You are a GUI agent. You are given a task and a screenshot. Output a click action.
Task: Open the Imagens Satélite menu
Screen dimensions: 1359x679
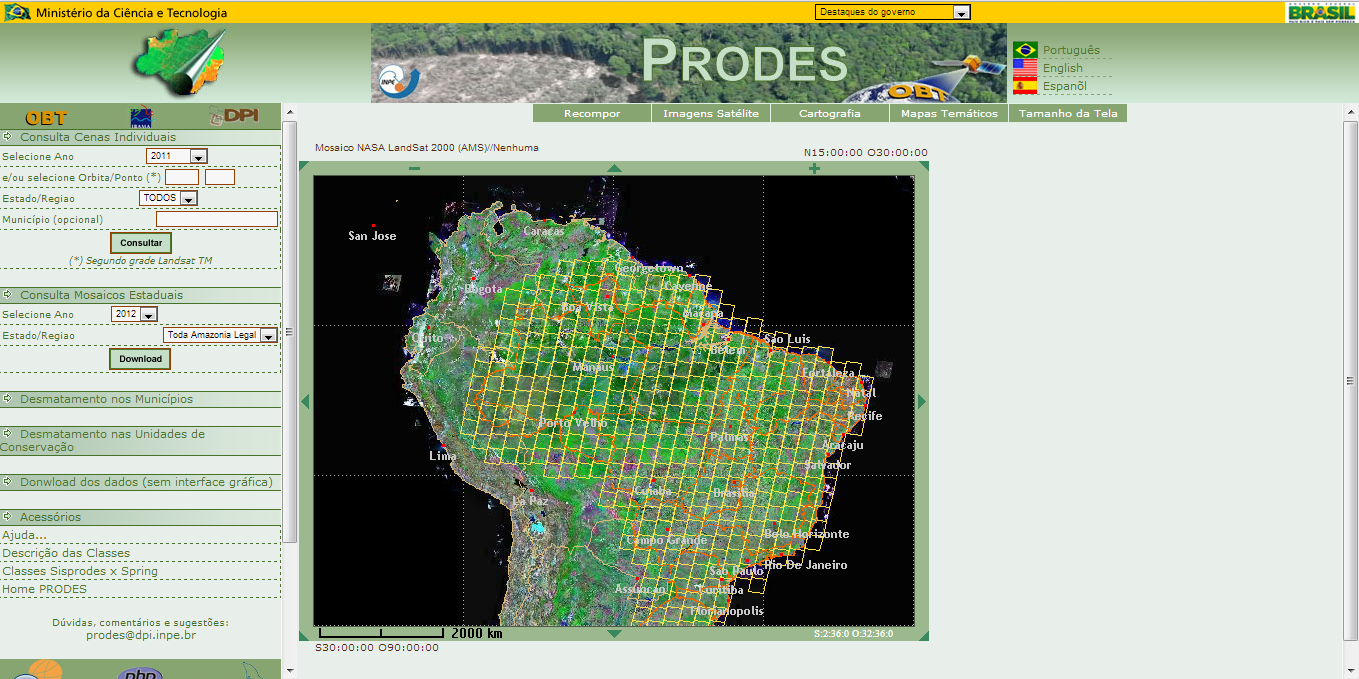pos(711,113)
